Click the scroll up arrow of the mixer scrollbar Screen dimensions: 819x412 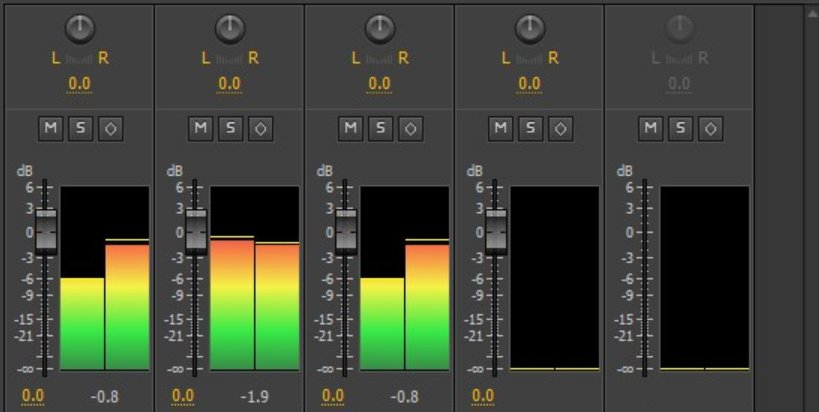pos(814,14)
